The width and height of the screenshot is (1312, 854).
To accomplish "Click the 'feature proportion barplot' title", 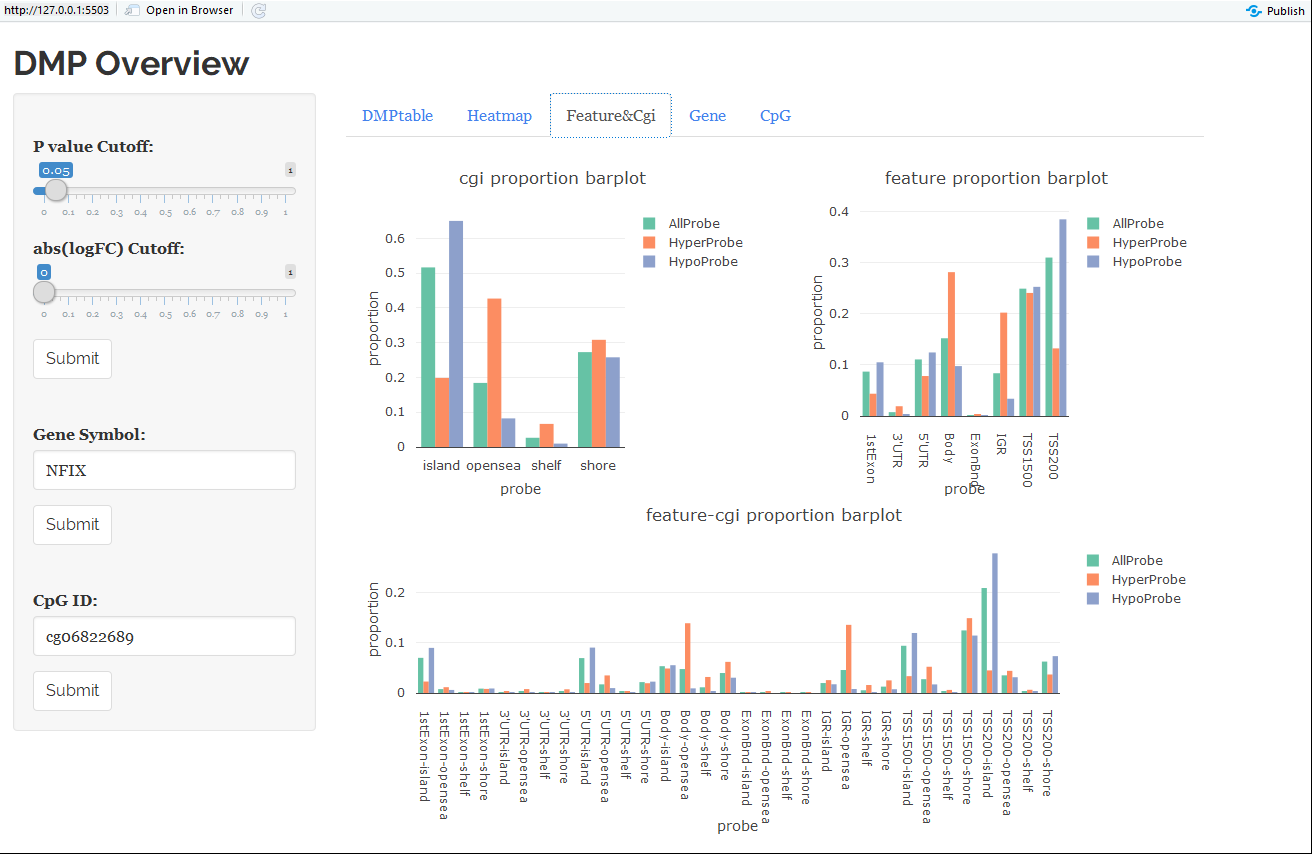I will tap(996, 178).
